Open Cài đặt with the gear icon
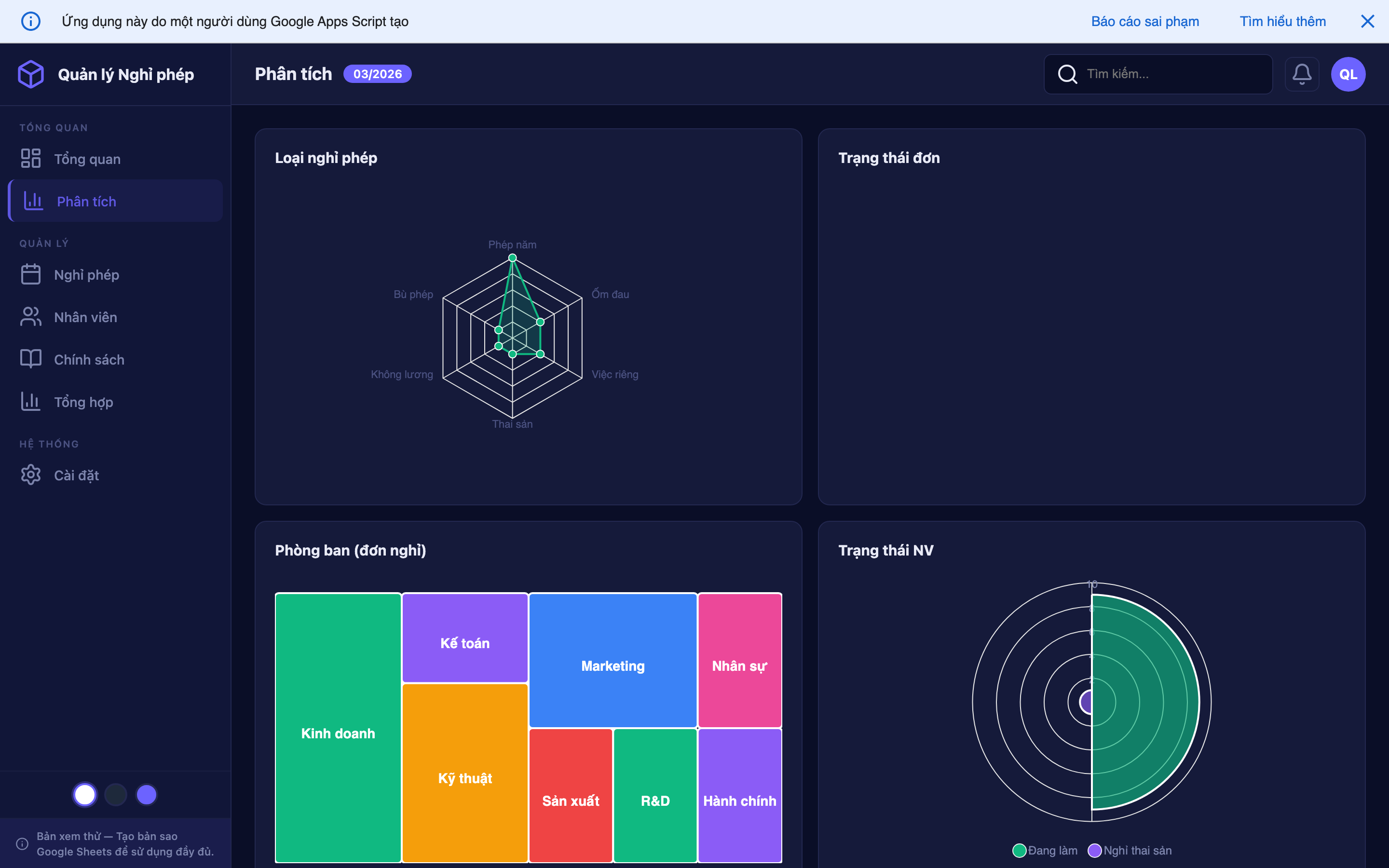 pos(30,475)
